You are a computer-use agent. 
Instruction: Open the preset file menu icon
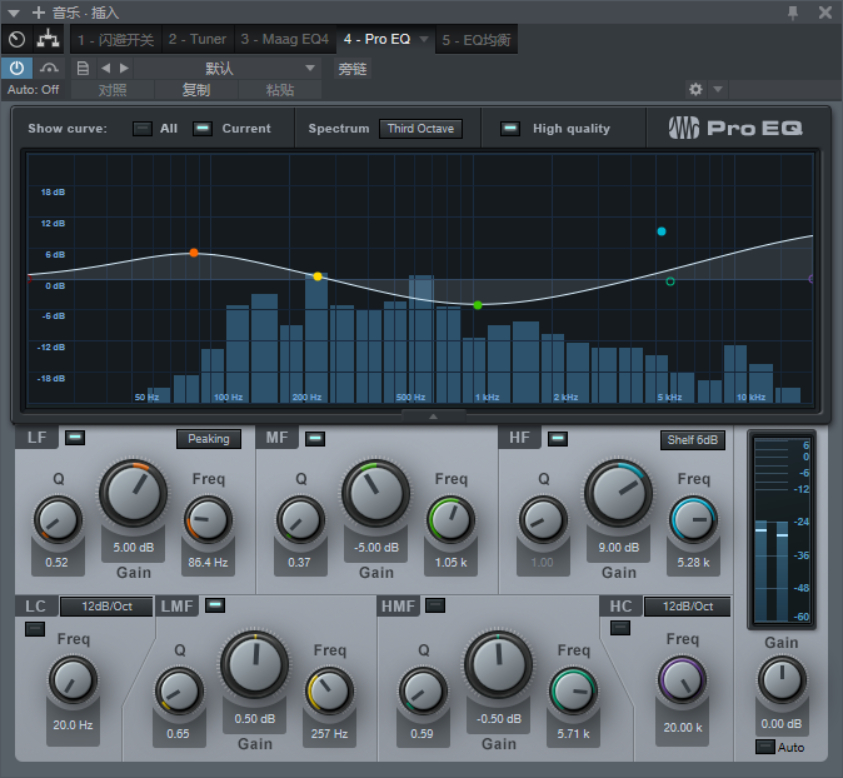point(83,68)
